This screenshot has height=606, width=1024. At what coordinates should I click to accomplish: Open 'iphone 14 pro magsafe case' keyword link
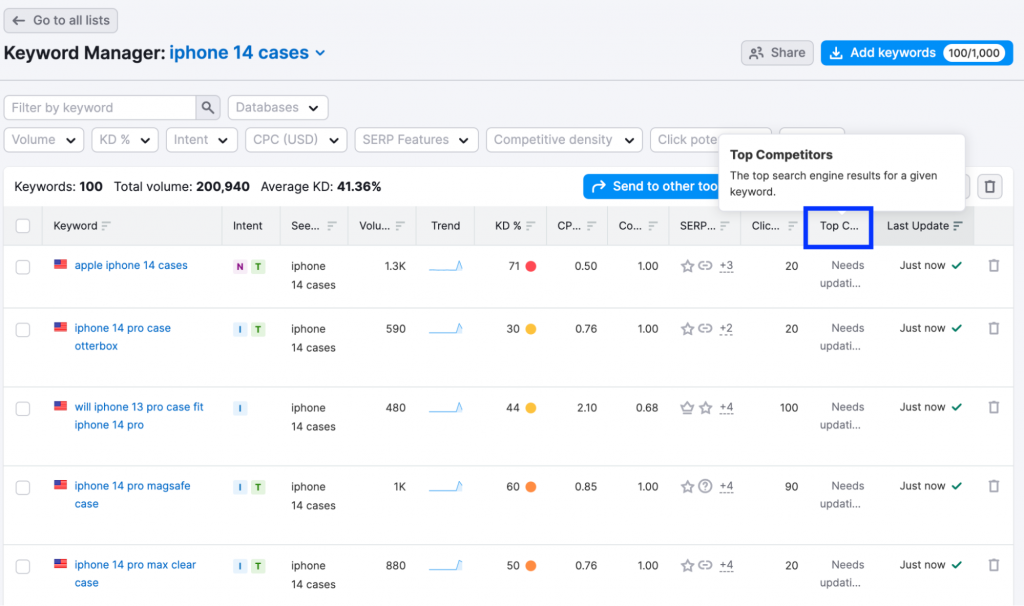[x=132, y=495]
